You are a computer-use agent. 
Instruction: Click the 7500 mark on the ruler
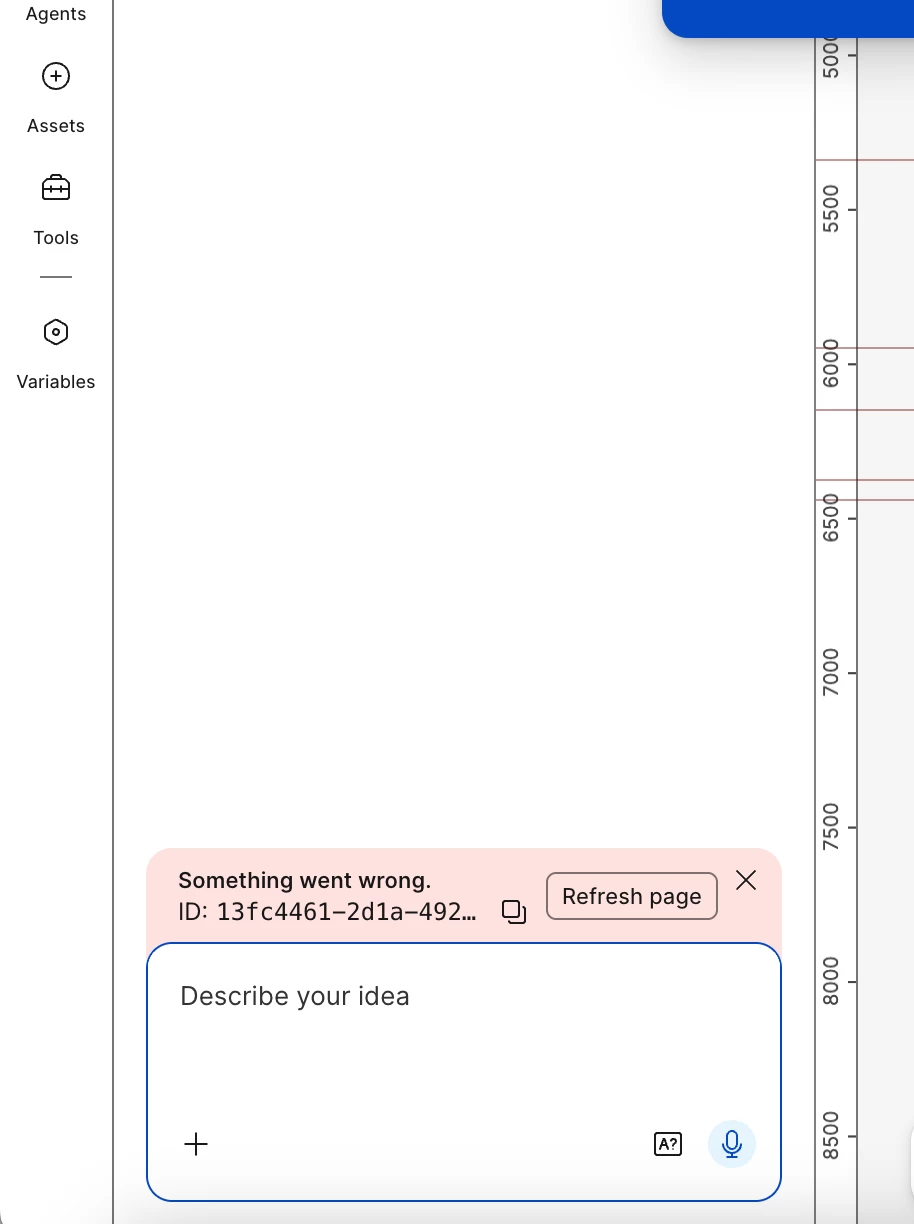click(831, 827)
